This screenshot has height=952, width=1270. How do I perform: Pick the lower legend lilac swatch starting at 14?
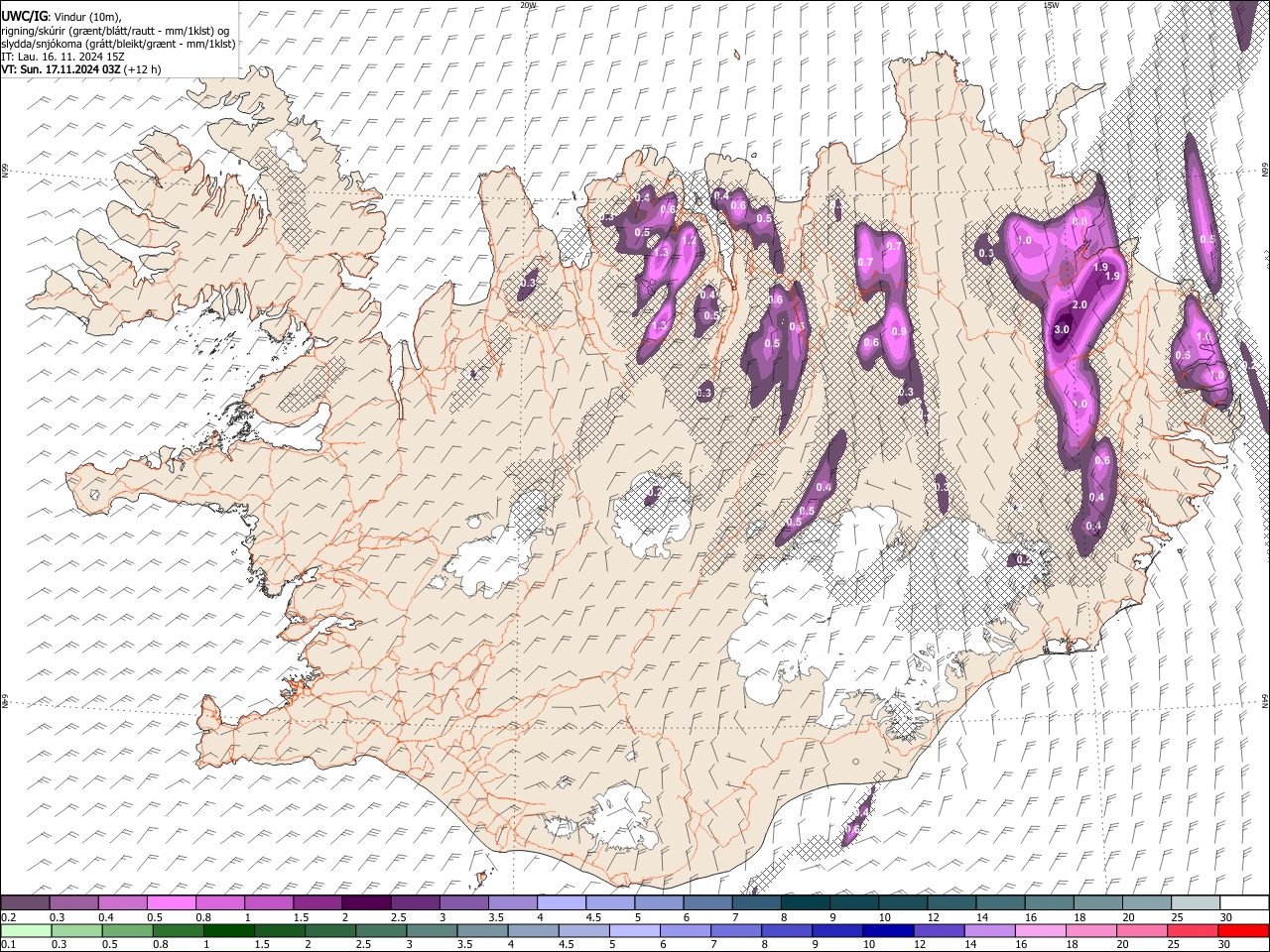(x=989, y=930)
